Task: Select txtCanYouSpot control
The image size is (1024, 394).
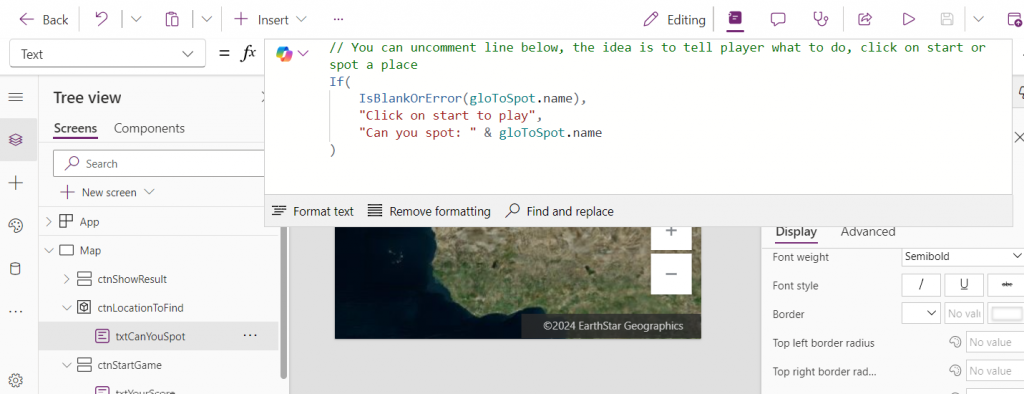Action: (x=150, y=336)
